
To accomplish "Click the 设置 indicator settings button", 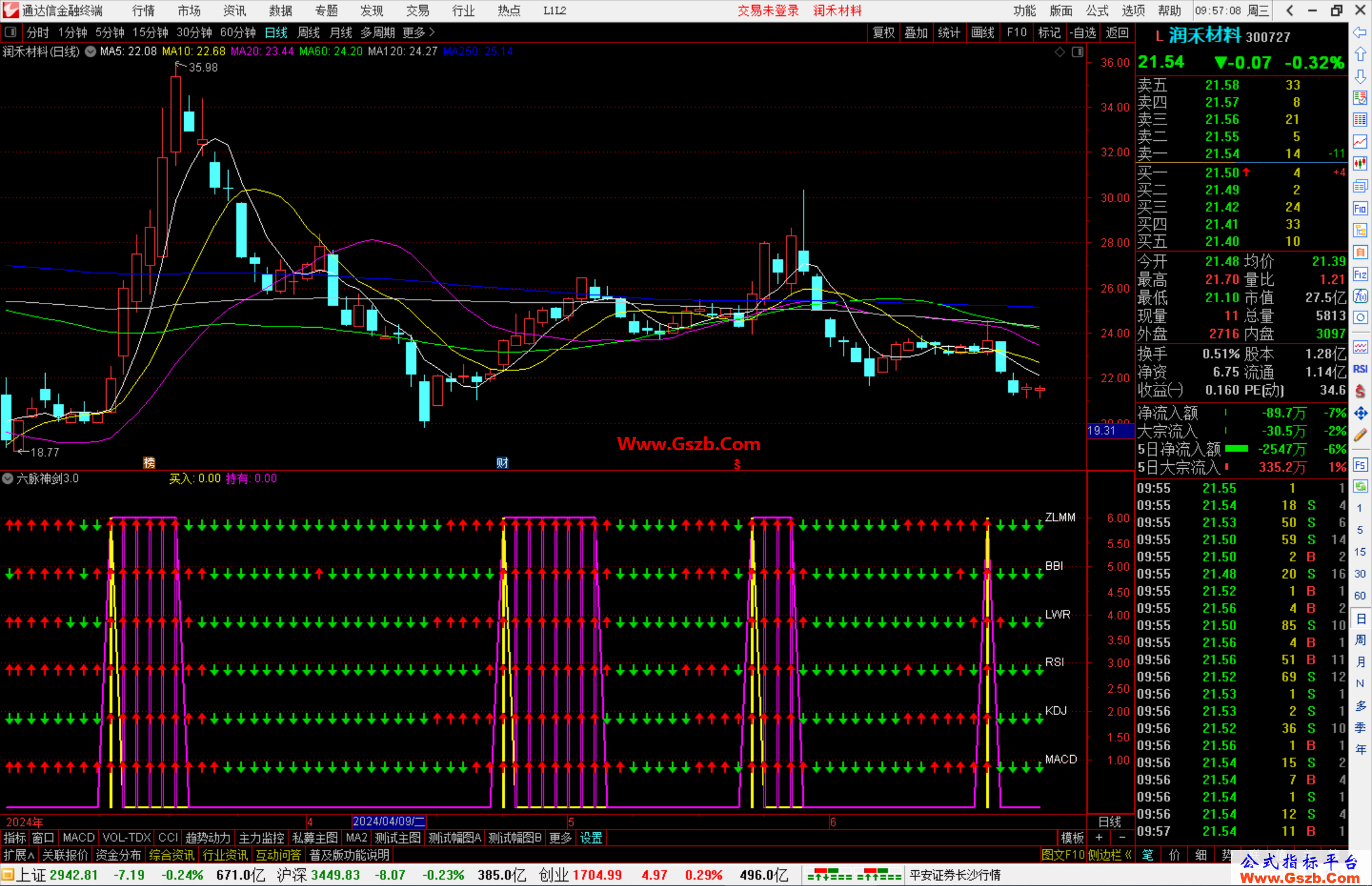I will [591, 838].
